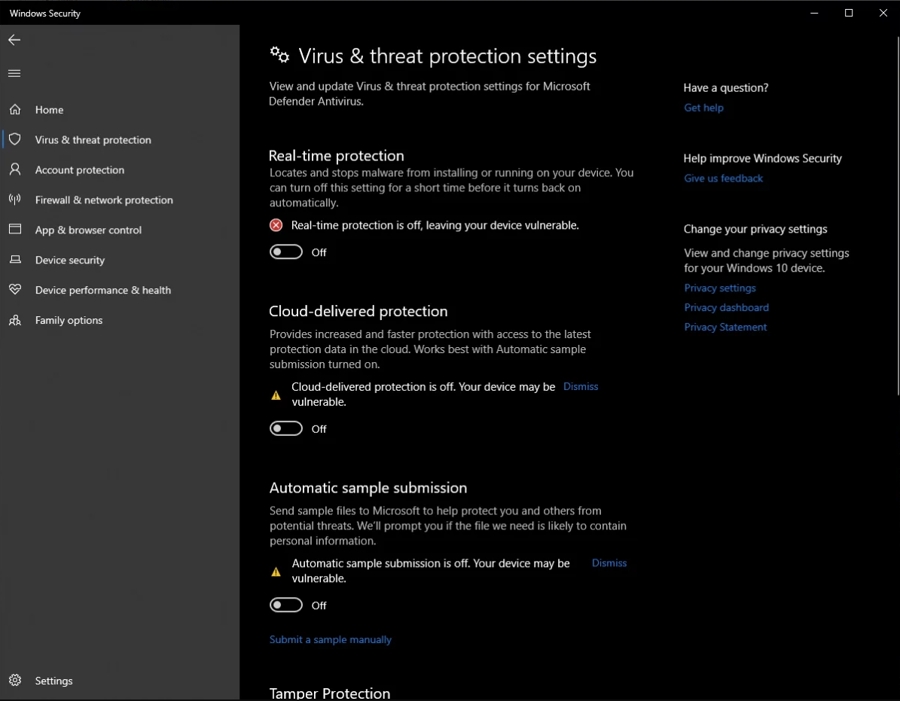The width and height of the screenshot is (900, 701).
Task: Click the Family options people icon
Action: coord(15,320)
